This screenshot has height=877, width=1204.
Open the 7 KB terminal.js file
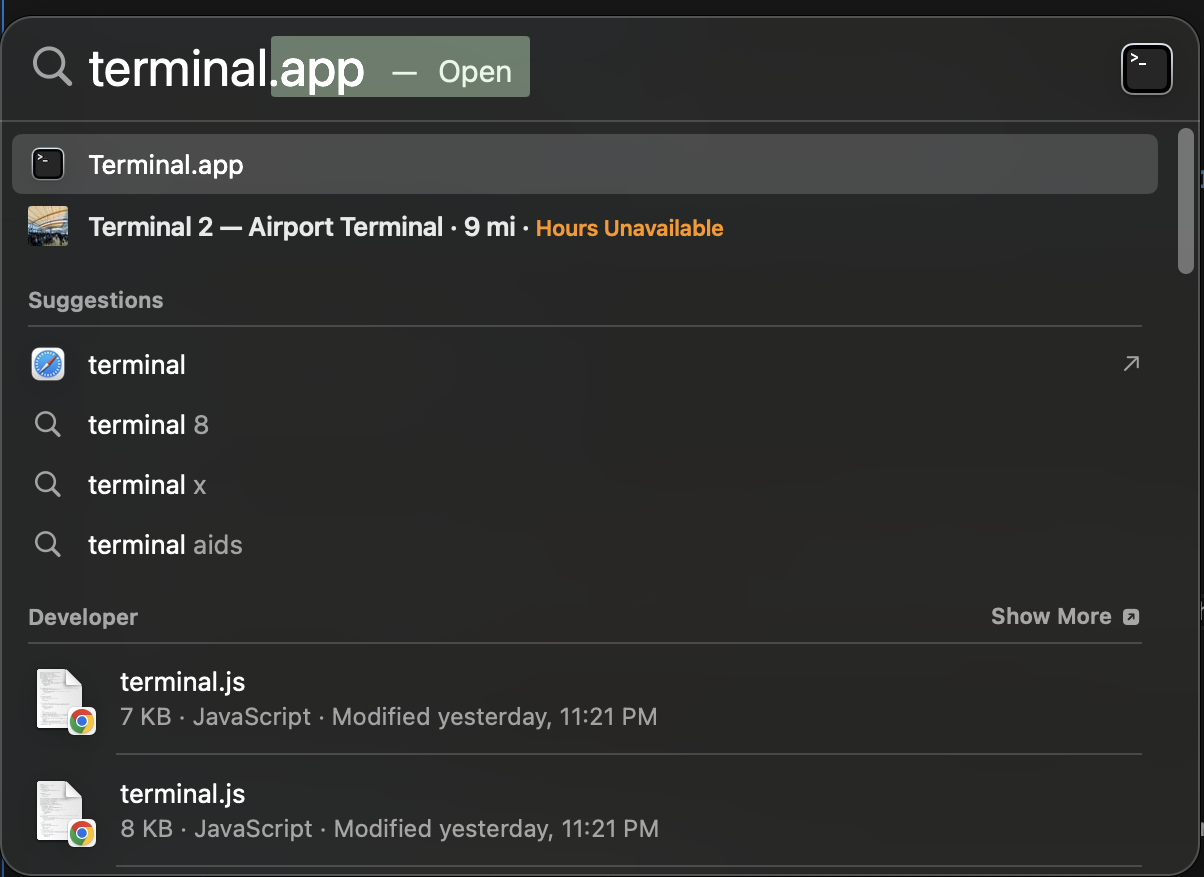coord(585,699)
